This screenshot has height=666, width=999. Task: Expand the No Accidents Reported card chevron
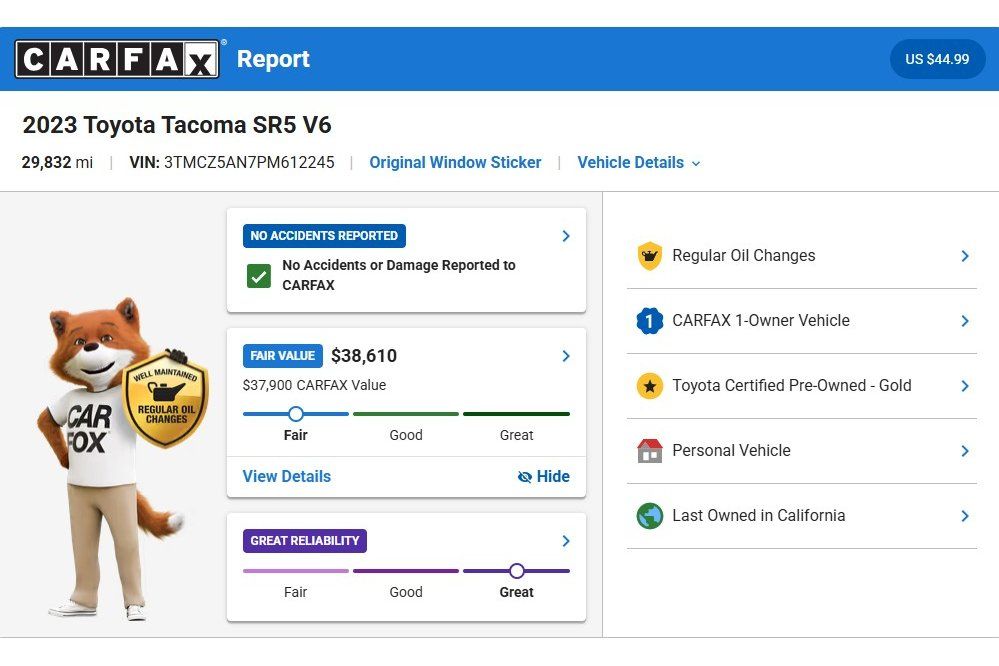pos(566,236)
